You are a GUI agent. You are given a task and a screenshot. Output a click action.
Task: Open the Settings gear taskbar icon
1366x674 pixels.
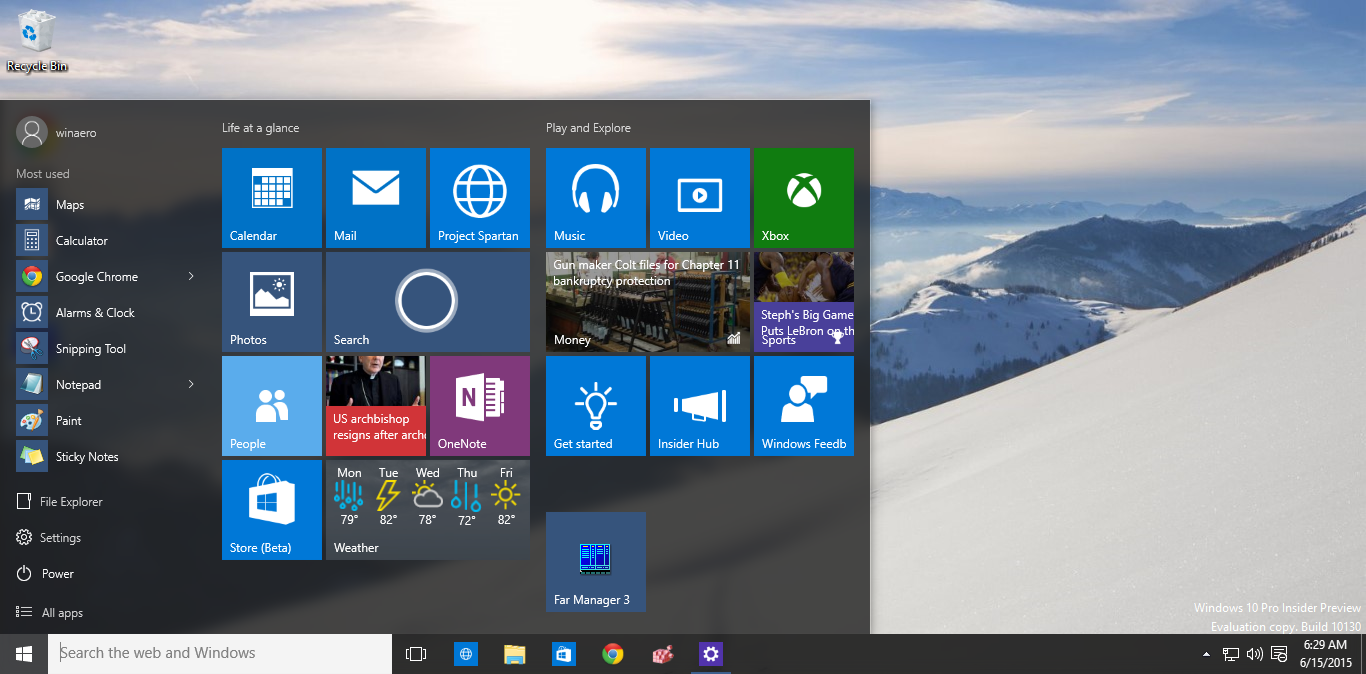point(711,654)
